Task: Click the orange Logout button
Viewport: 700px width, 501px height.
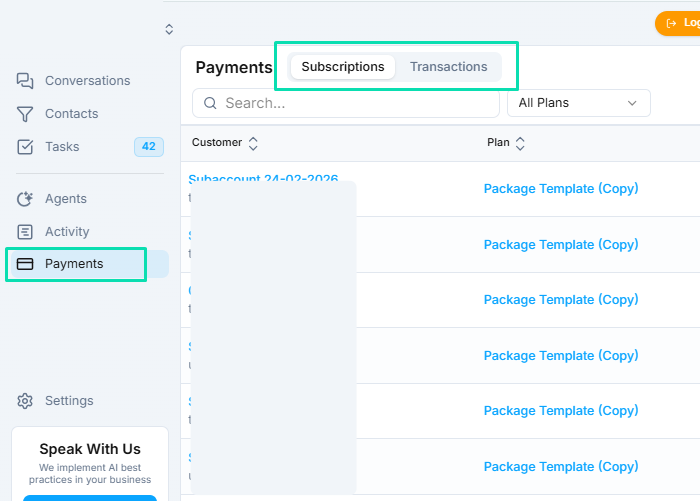Action: [x=678, y=23]
